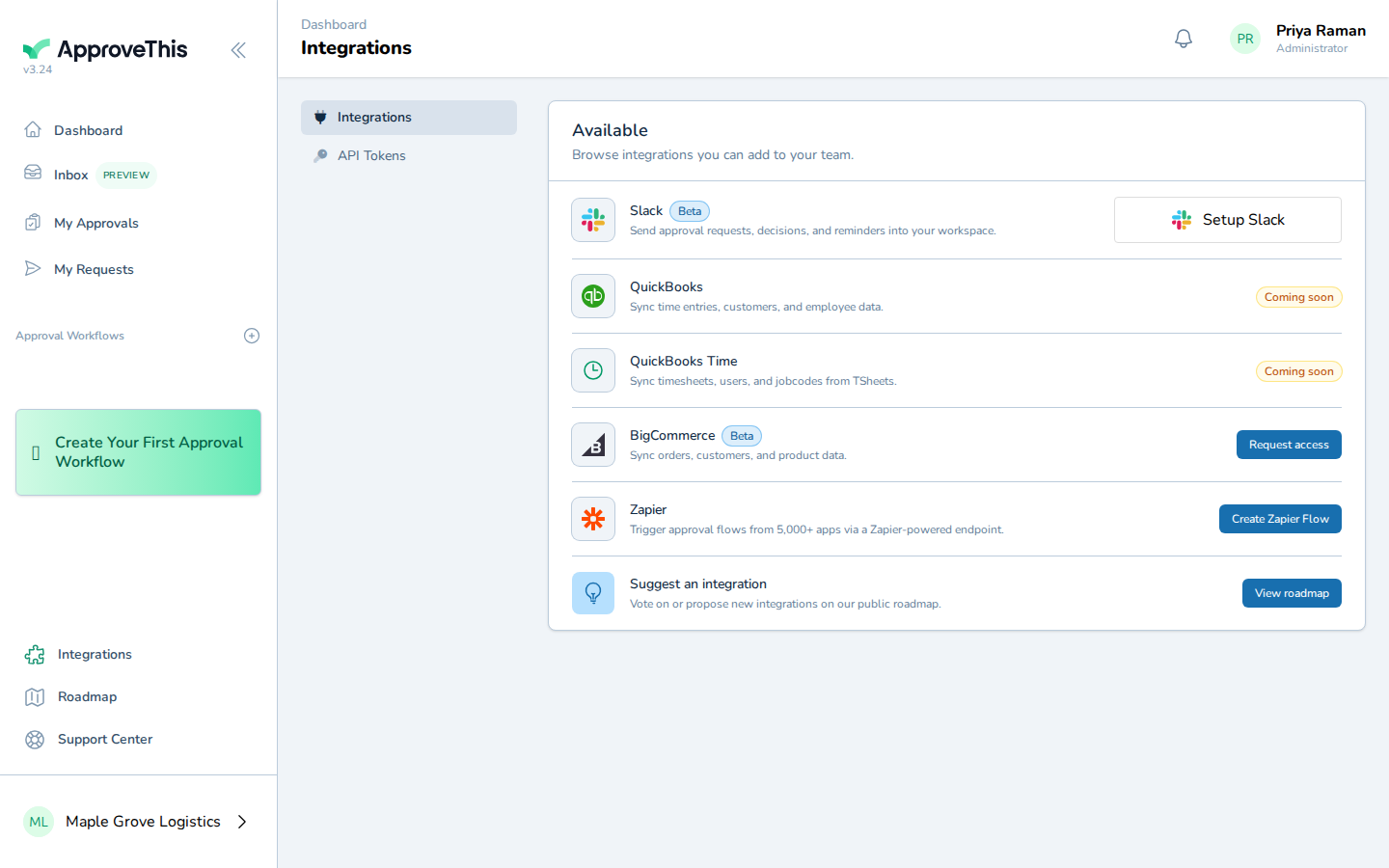The image size is (1389, 868).
Task: Click the ApproveThis logo checkmark
Action: (37, 48)
